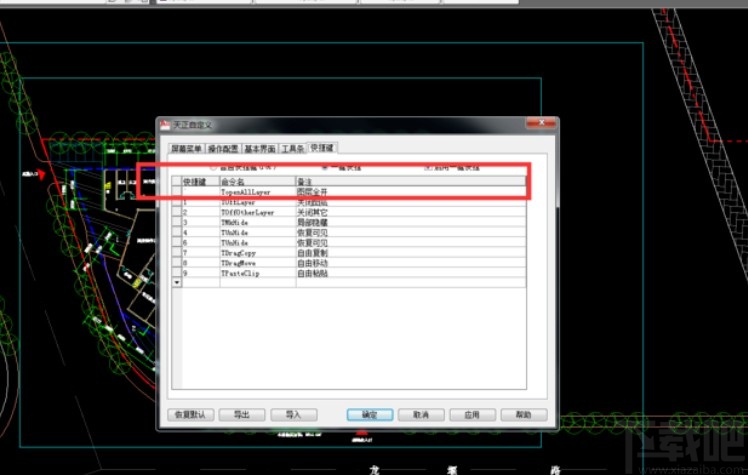Viewport: 748px width, 475px height.
Task: Select the TOffLayer command cell
Action: click(x=258, y=202)
